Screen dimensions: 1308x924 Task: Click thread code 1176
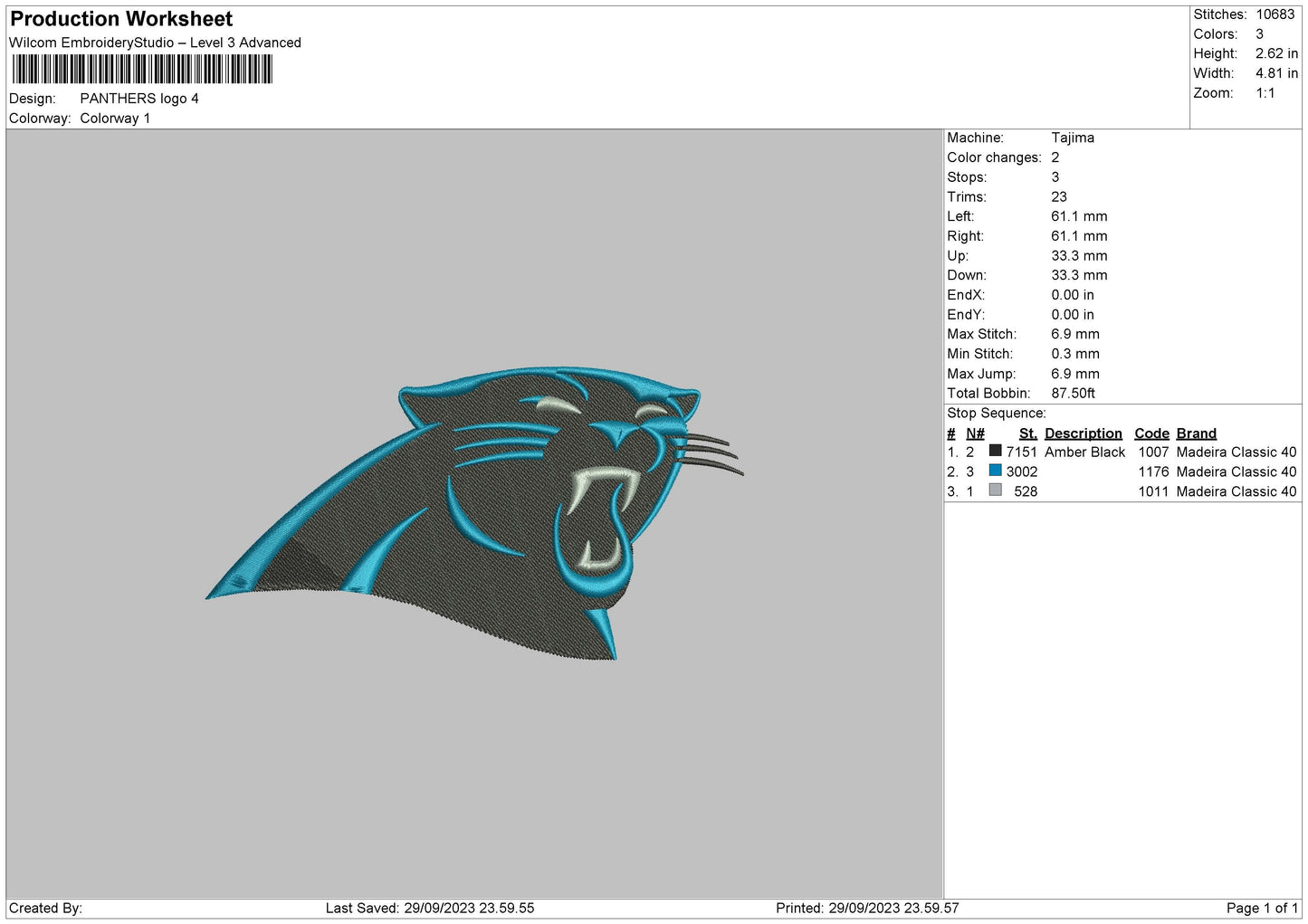[1153, 472]
